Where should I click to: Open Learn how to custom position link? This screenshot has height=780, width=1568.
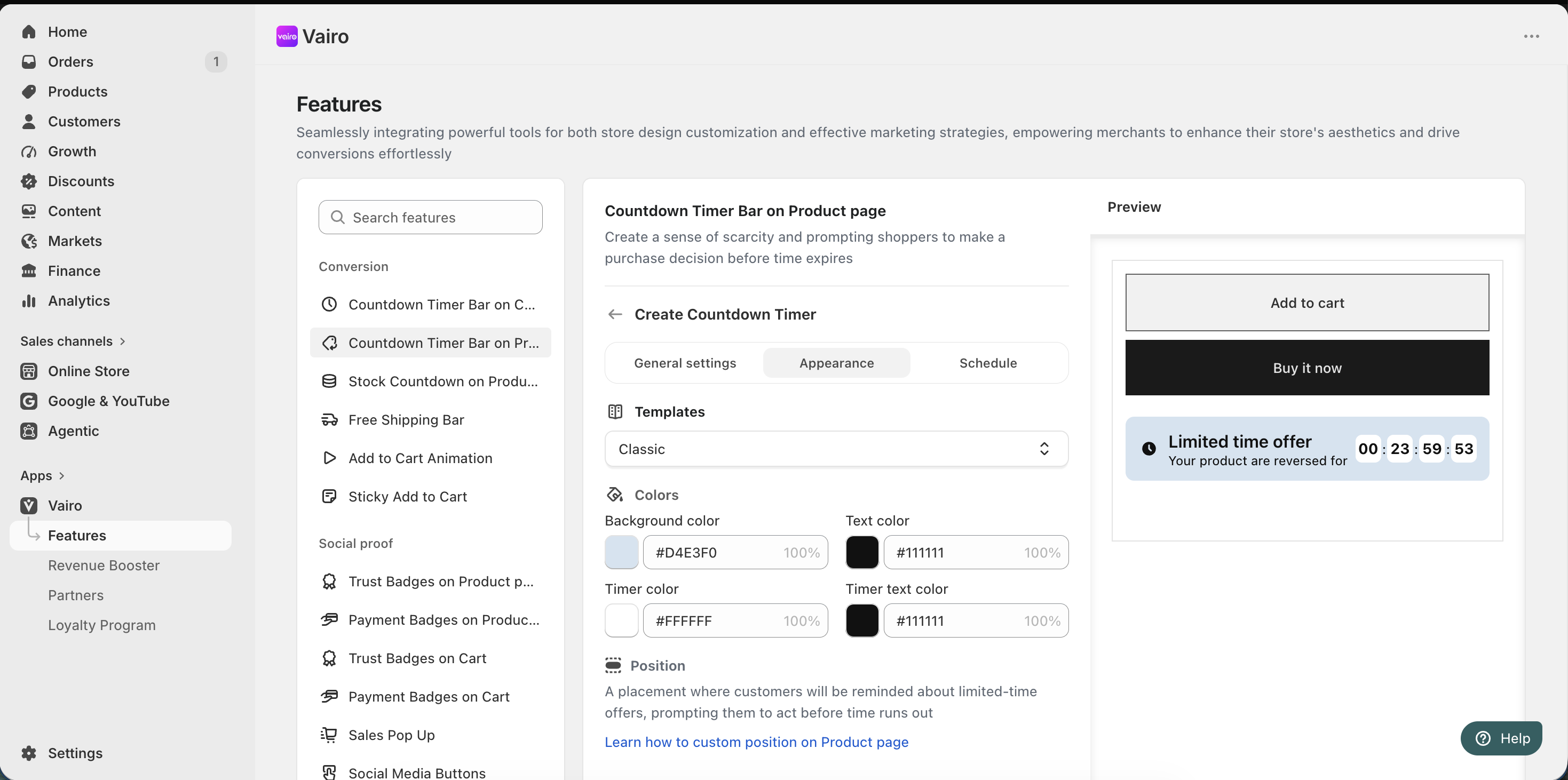pos(756,742)
